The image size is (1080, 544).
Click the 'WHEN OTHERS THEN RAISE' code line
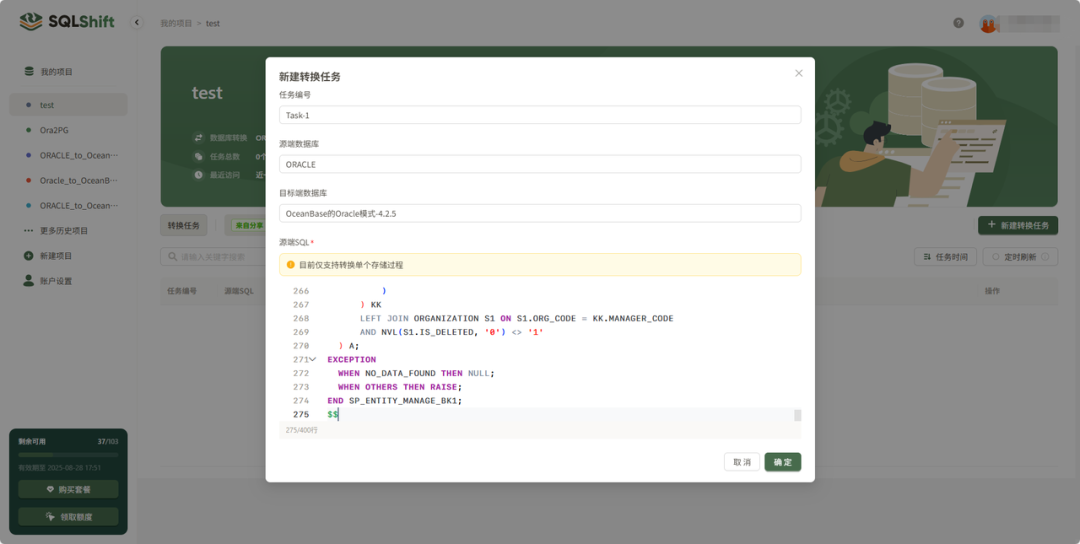point(399,387)
